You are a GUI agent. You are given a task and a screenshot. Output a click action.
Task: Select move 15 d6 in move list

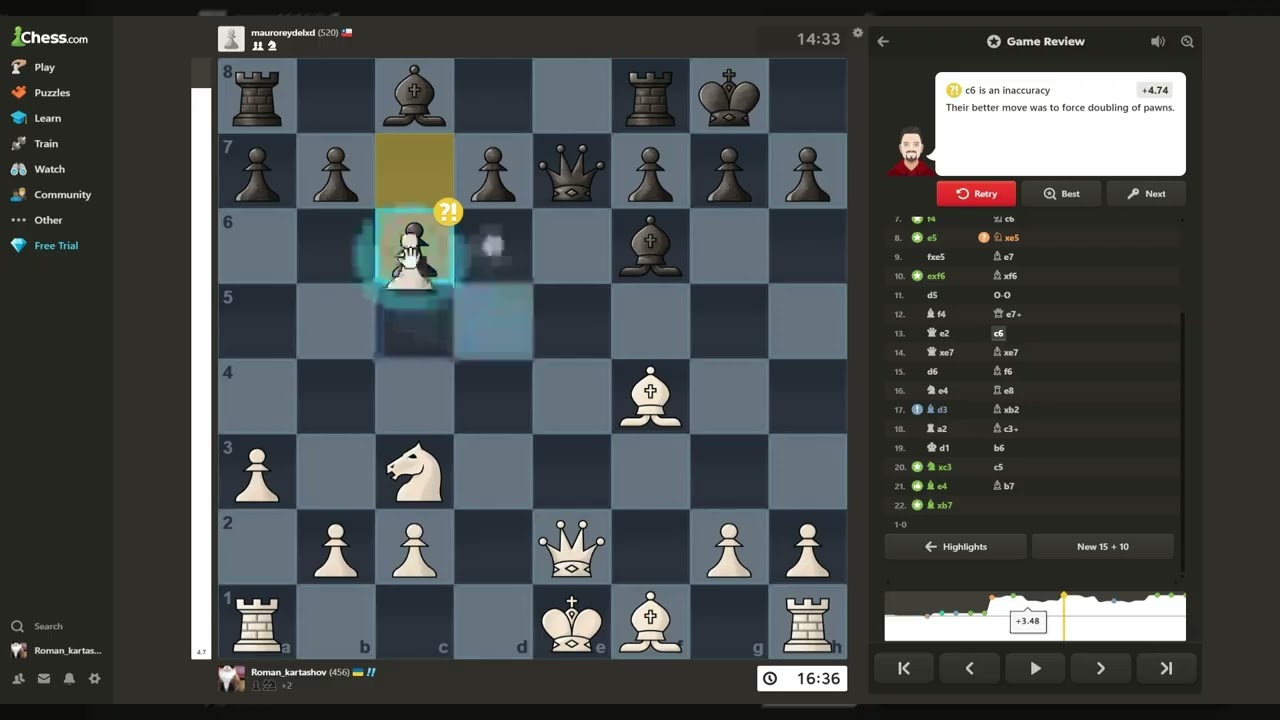932,371
